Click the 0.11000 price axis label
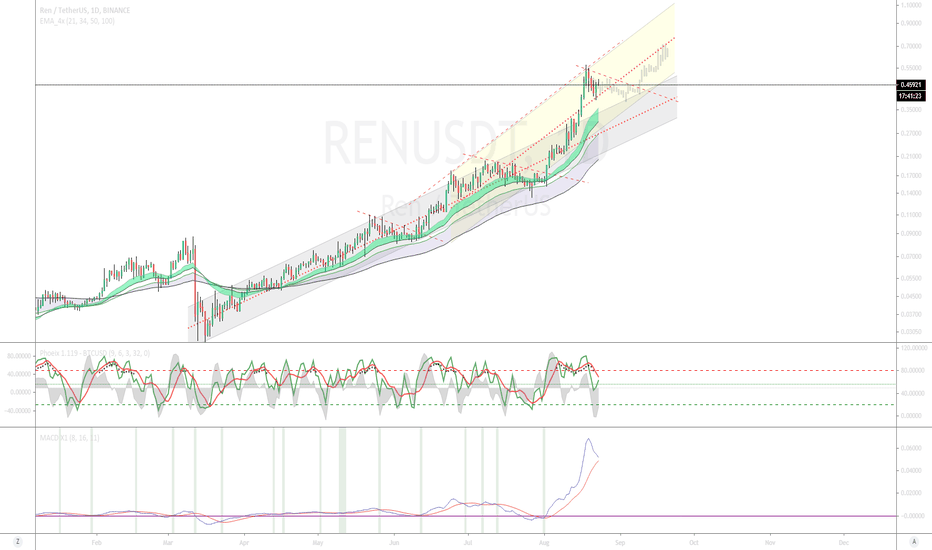Image resolution: width=932 pixels, height=550 pixels. click(x=911, y=215)
